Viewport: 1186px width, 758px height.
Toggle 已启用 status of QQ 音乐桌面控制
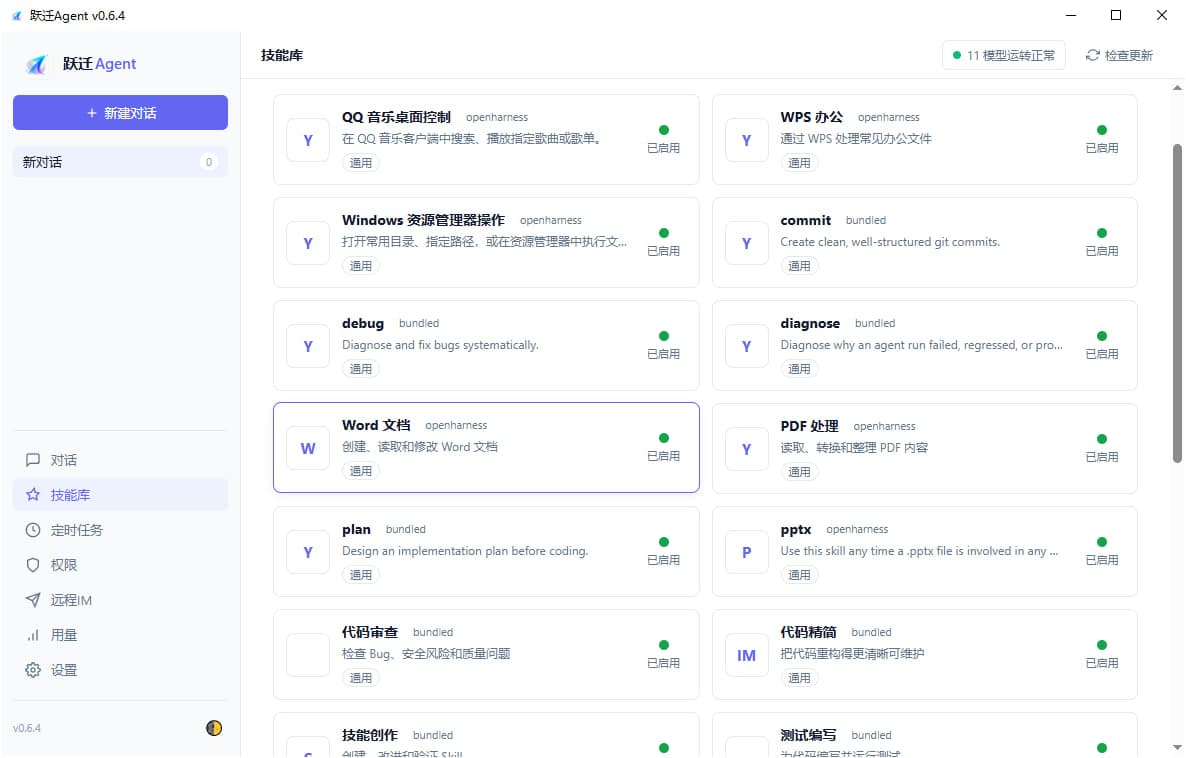[x=663, y=139]
